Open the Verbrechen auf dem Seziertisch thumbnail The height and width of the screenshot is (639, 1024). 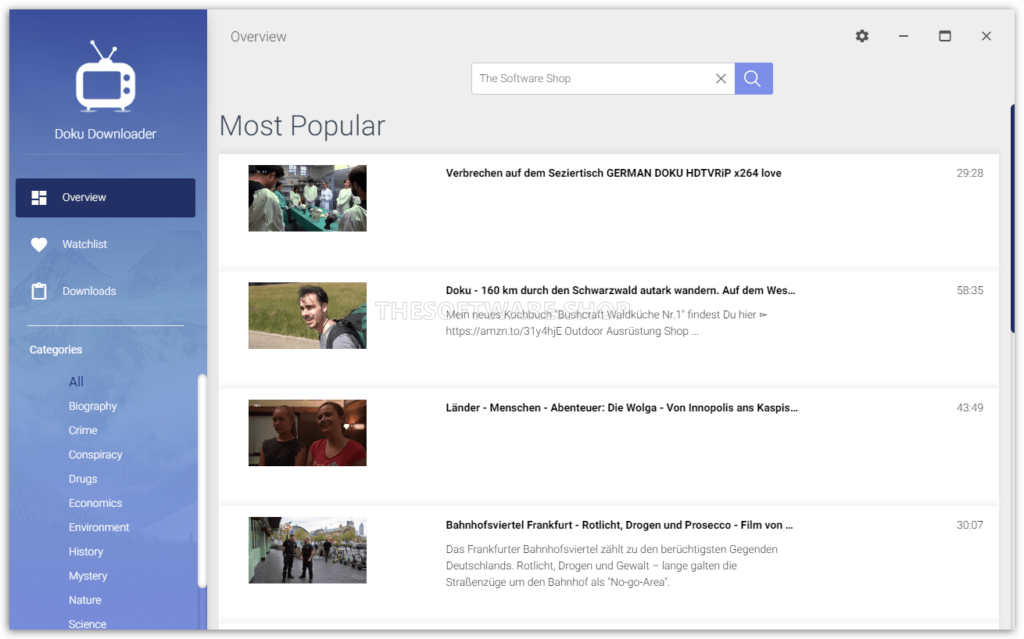coord(308,198)
